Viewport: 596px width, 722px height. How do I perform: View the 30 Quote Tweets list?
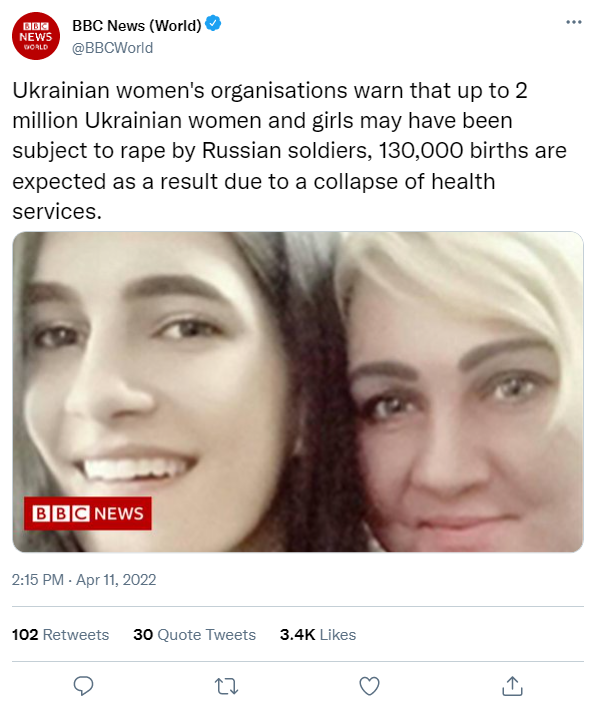tap(194, 635)
